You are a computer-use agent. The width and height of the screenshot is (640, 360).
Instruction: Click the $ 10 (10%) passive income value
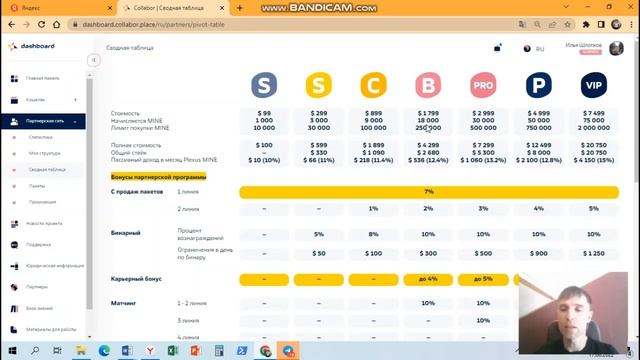pos(264,160)
